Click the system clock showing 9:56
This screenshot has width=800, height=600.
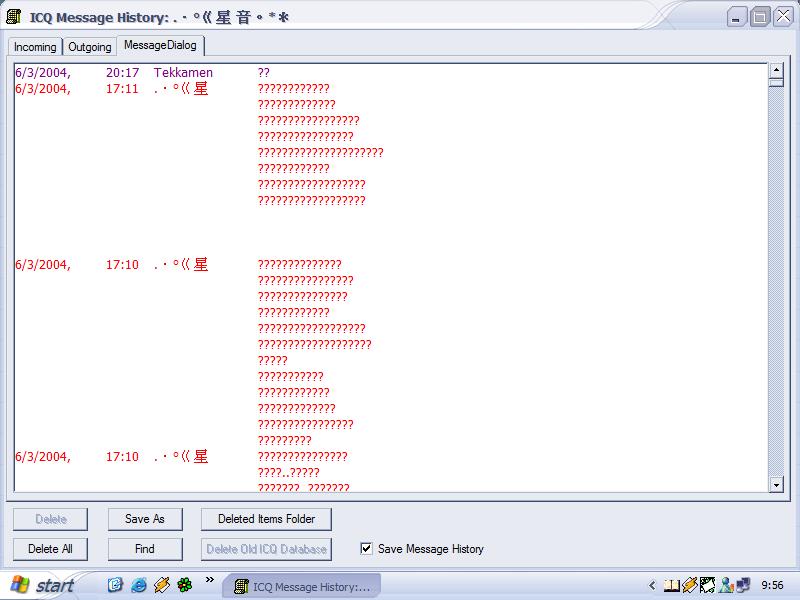coord(772,585)
